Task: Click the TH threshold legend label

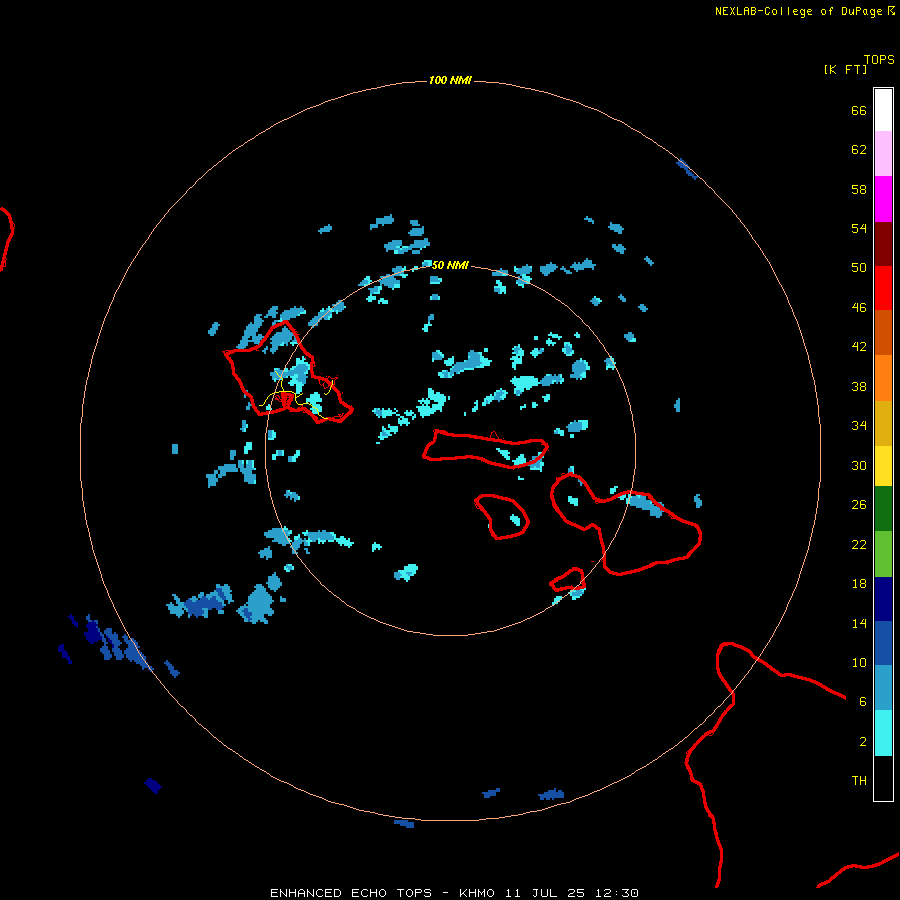Action: 859,781
